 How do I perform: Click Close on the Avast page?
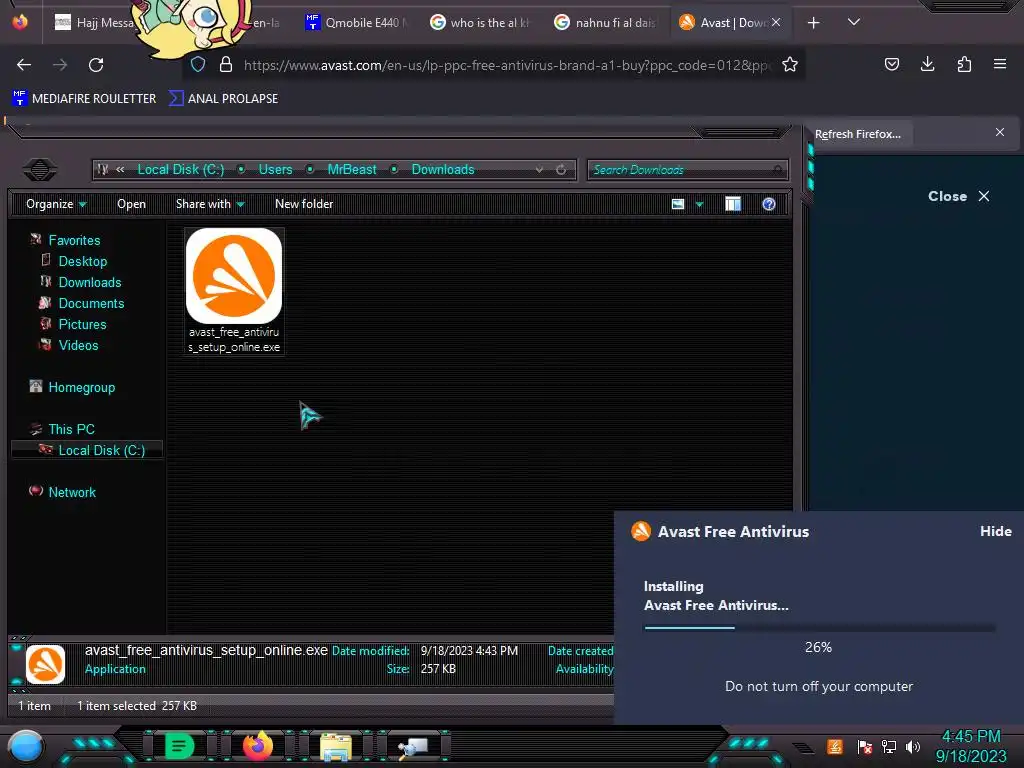(959, 196)
